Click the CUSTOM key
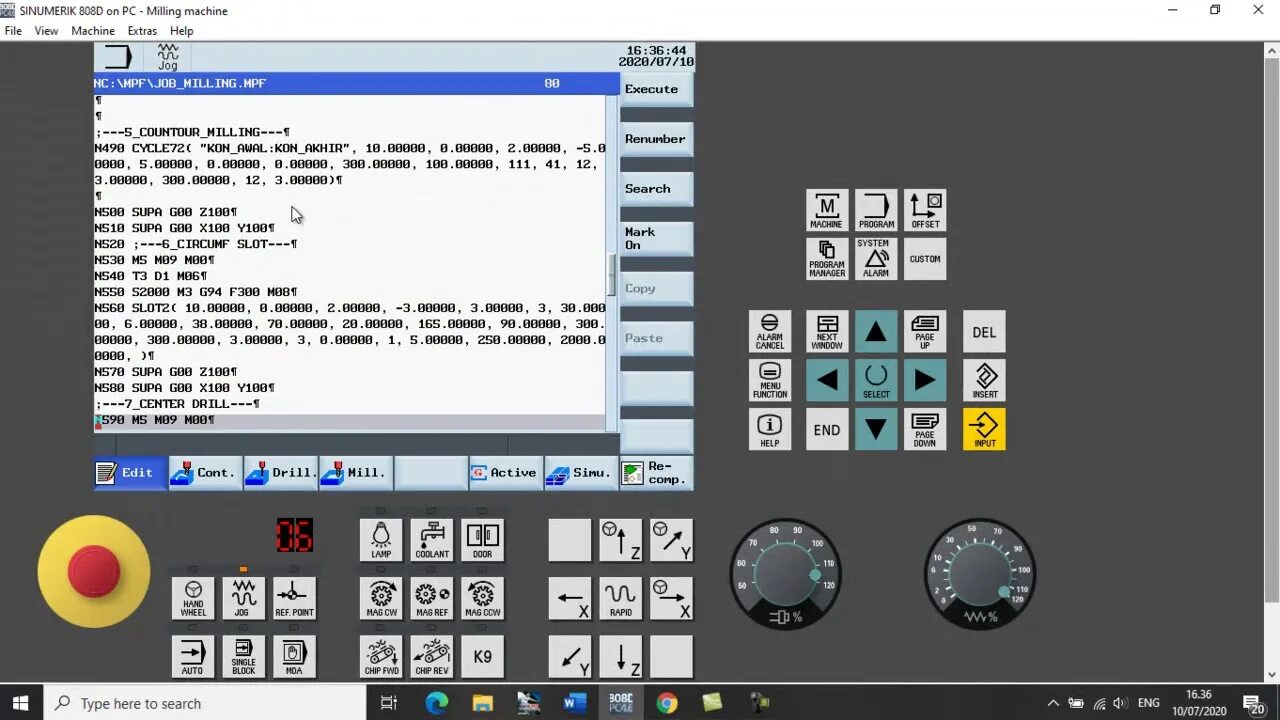Image resolution: width=1280 pixels, height=720 pixels. click(925, 259)
